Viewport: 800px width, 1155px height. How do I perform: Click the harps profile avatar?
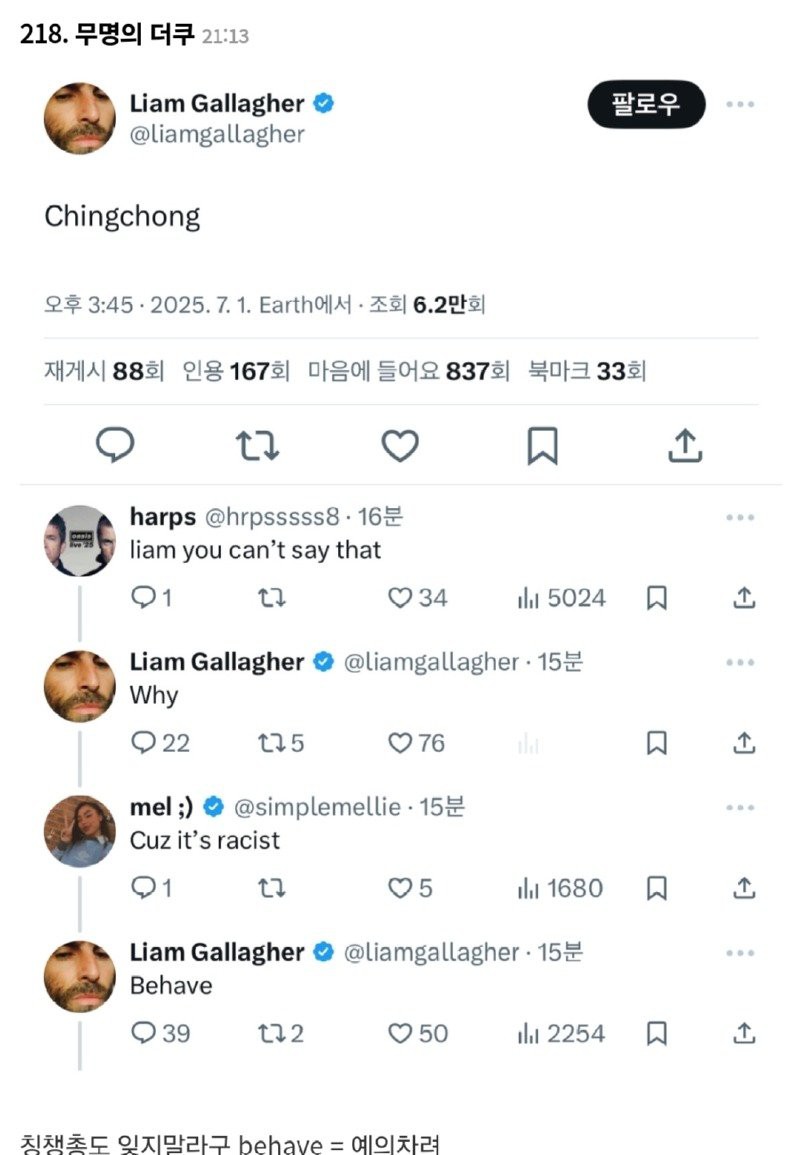pos(80,541)
